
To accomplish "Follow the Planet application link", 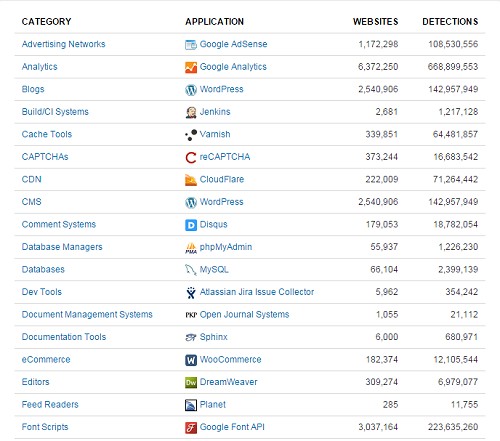I will click(x=213, y=405).
